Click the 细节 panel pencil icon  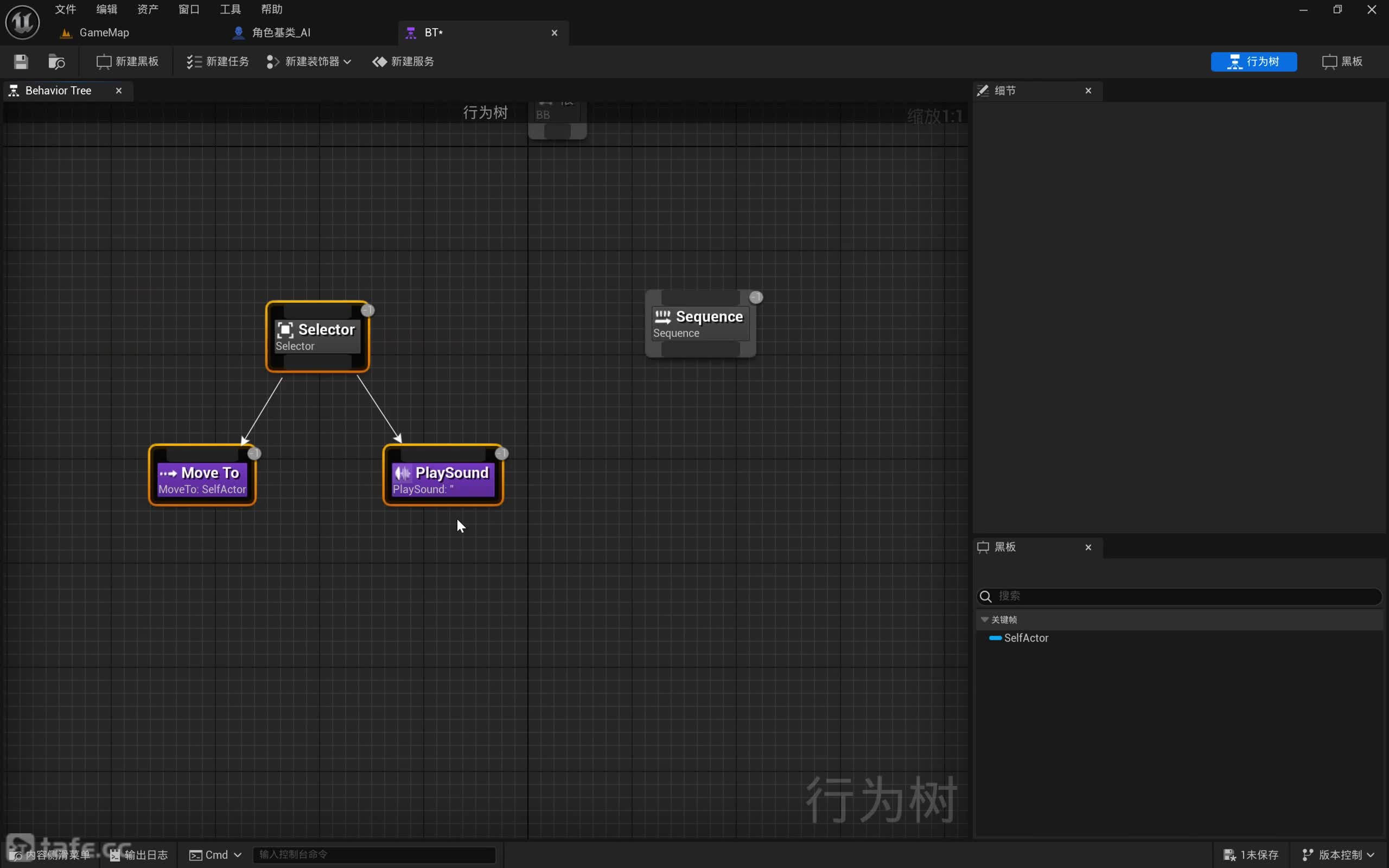click(983, 91)
